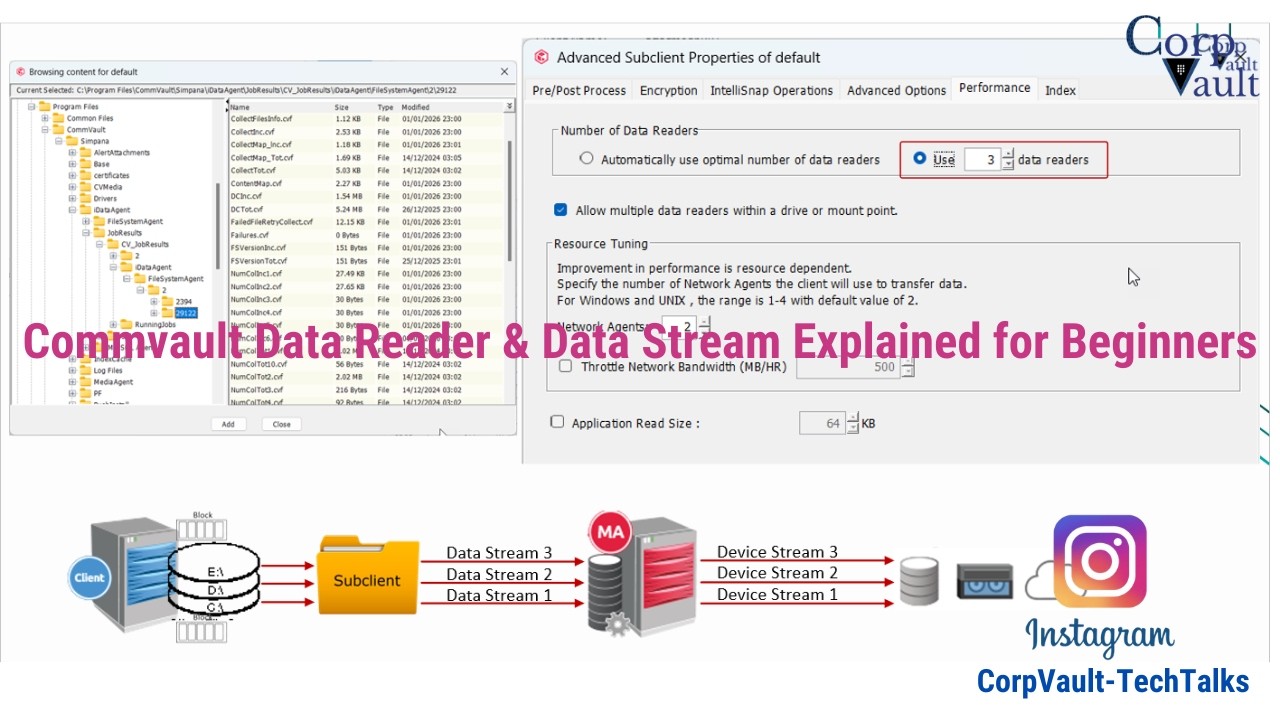Viewport: 1280px width, 720px height.
Task: Enable Throttle Network Bandwidth checkbox
Action: [566, 366]
